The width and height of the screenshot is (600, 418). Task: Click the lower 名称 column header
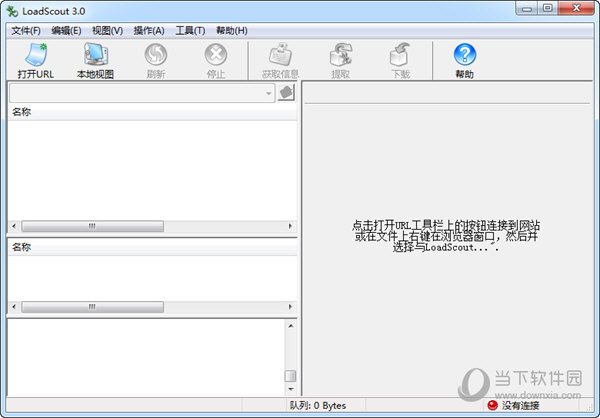pyautogui.click(x=152, y=247)
